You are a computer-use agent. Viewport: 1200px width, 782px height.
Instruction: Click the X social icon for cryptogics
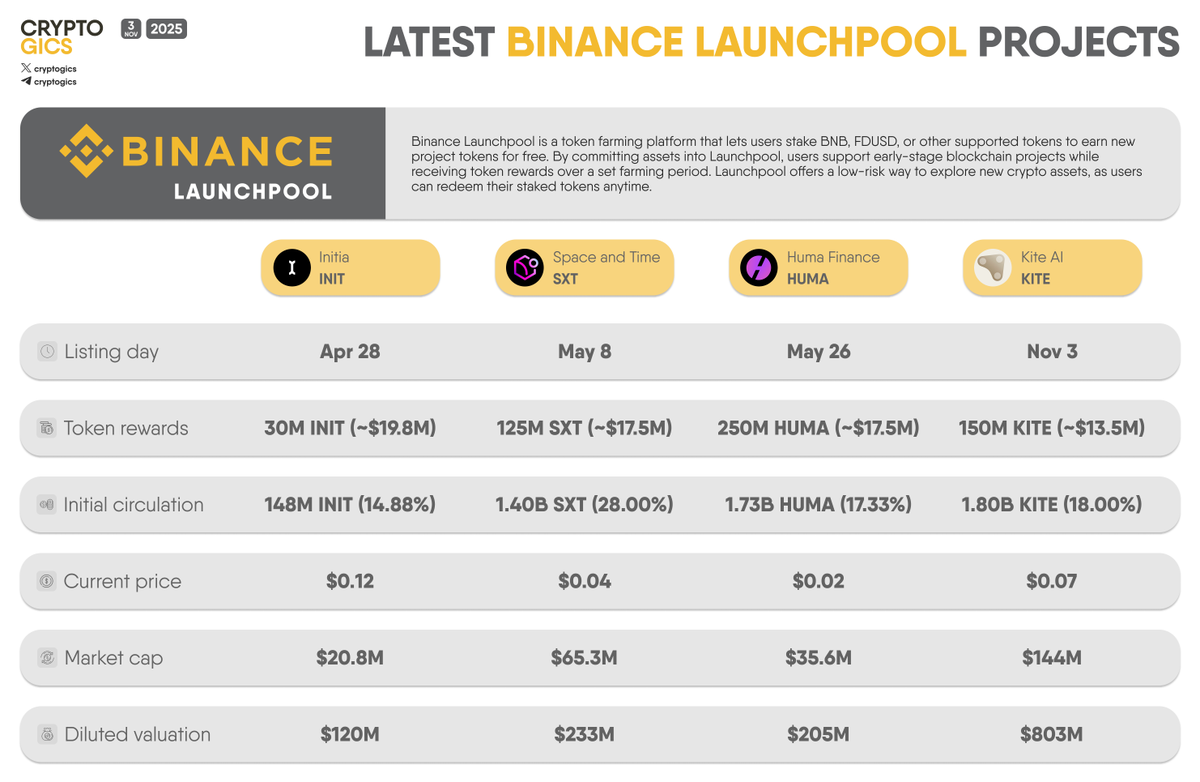pos(26,68)
